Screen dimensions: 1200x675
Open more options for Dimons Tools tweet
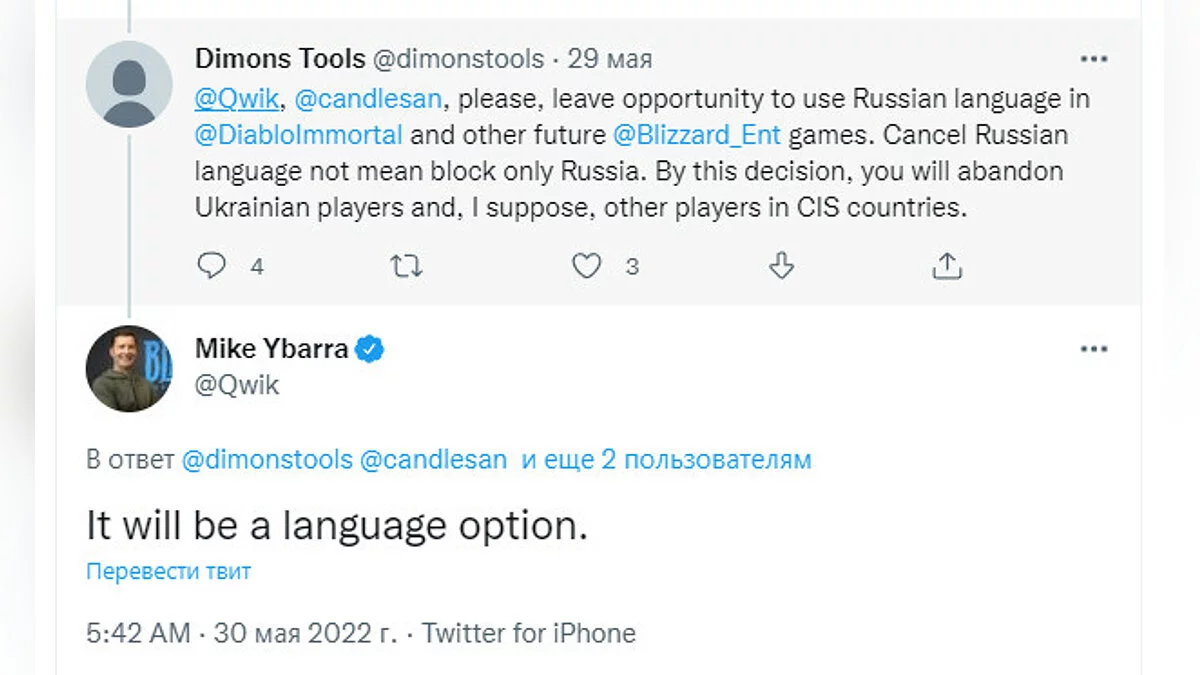[1094, 60]
